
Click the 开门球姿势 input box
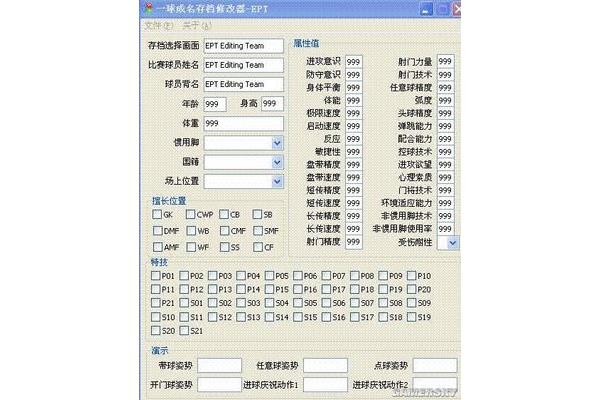pyautogui.click(x=220, y=385)
